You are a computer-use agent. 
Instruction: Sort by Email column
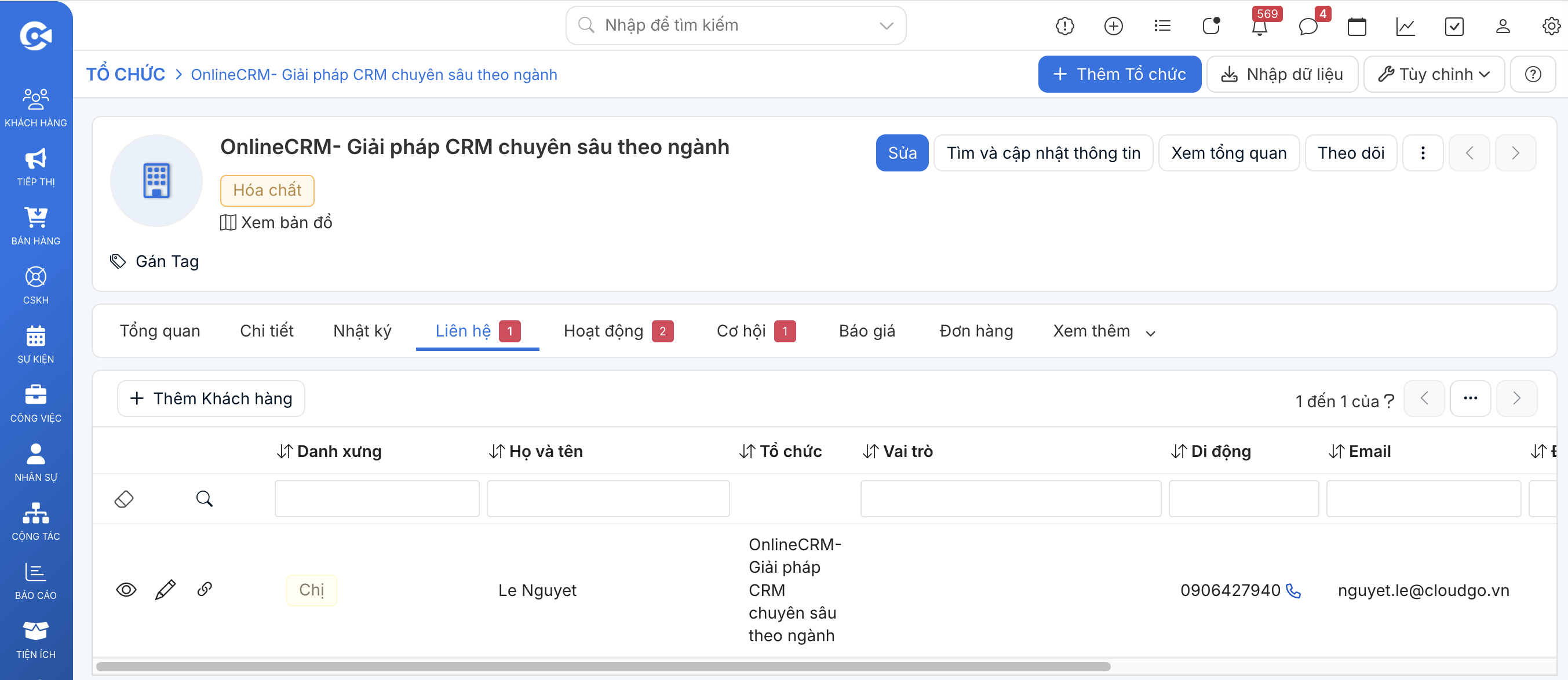(1359, 451)
